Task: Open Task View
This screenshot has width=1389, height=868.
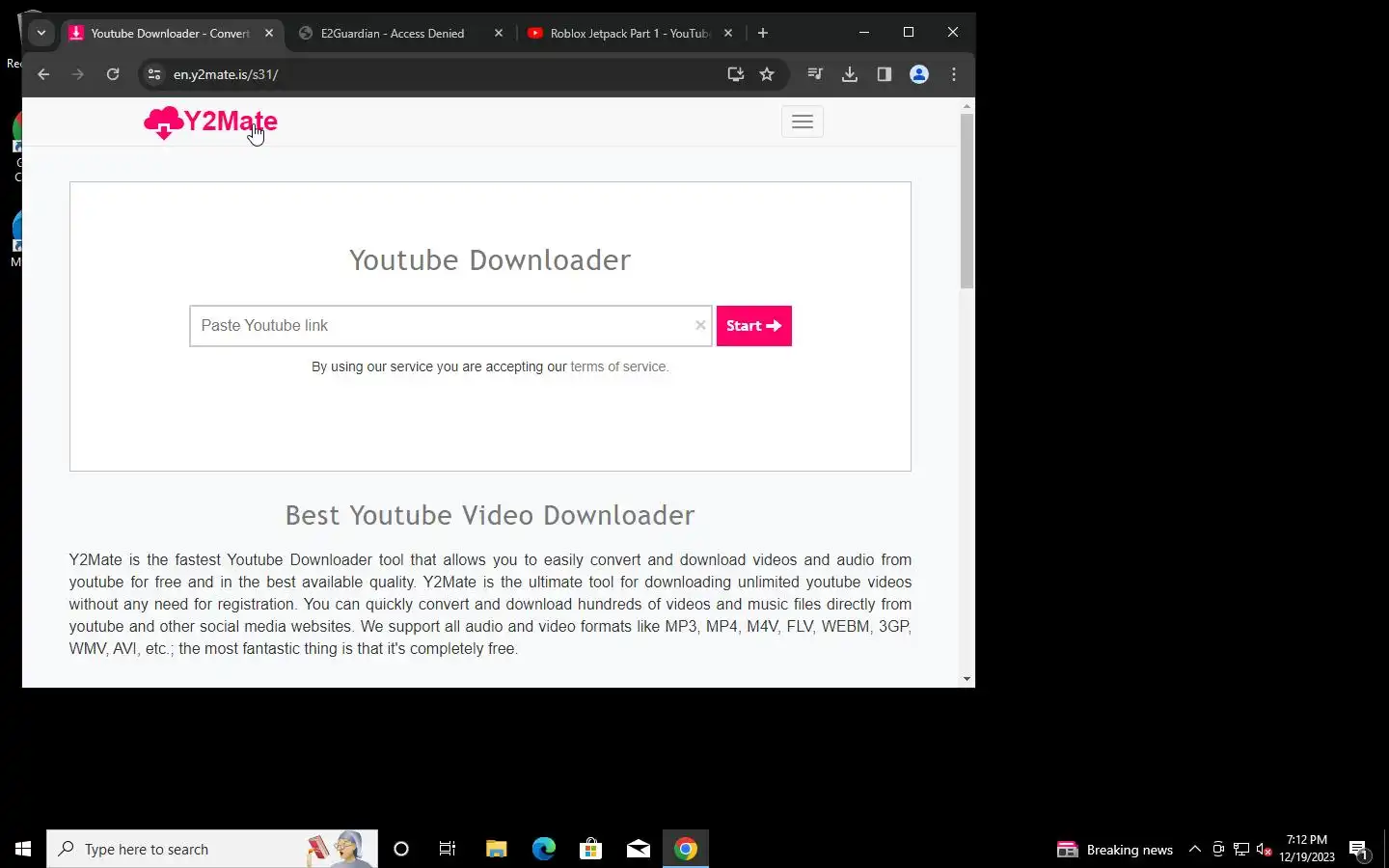Action: pos(448,849)
